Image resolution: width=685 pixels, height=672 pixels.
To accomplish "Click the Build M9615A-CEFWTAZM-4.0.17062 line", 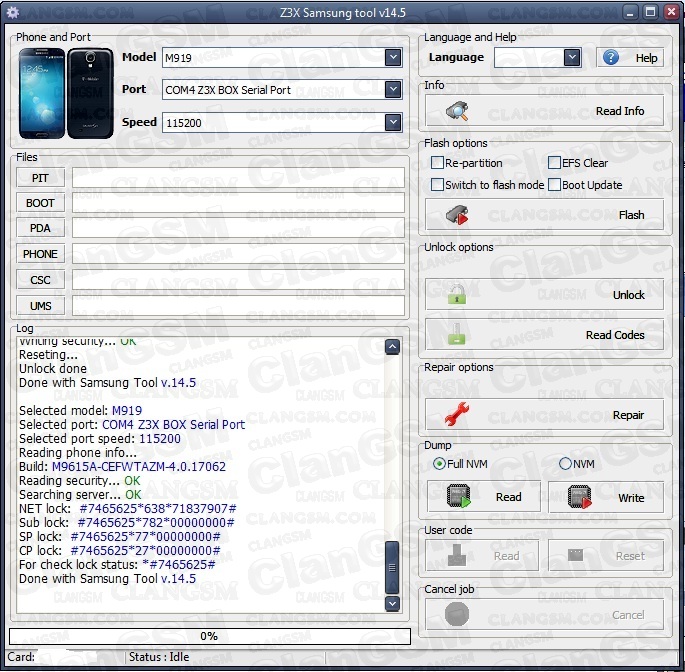I will click(122, 467).
